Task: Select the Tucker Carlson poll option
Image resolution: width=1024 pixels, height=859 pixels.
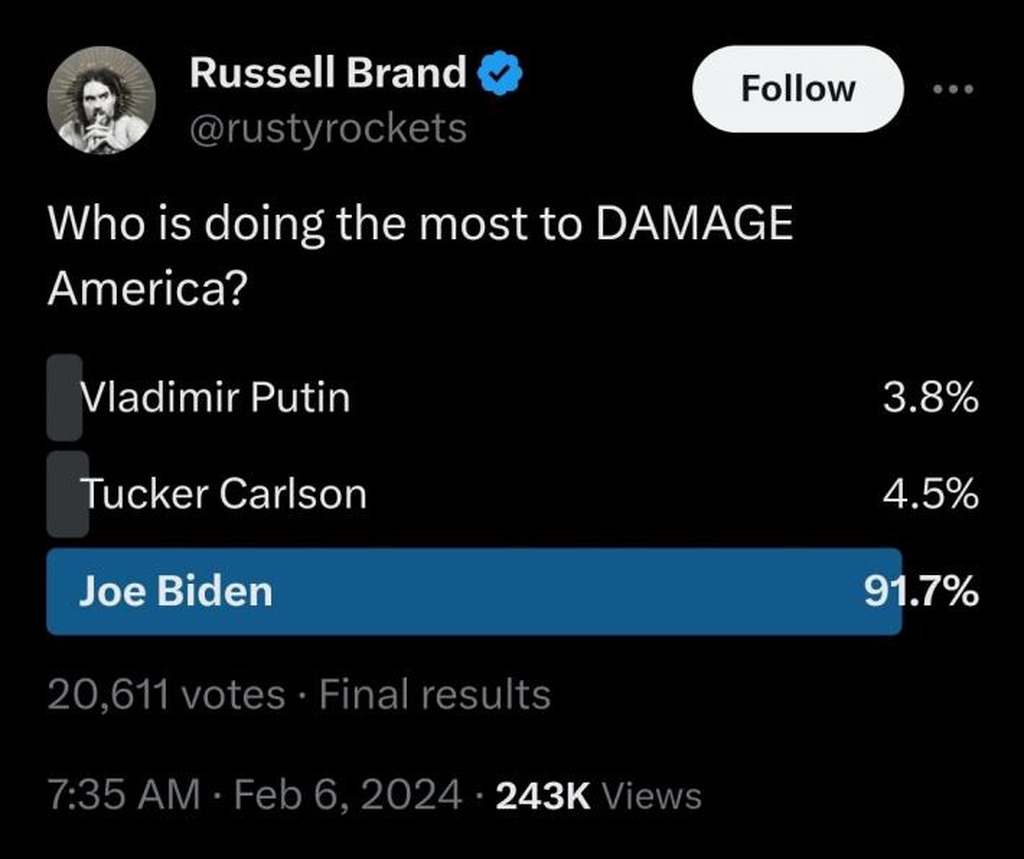Action: 224,493
